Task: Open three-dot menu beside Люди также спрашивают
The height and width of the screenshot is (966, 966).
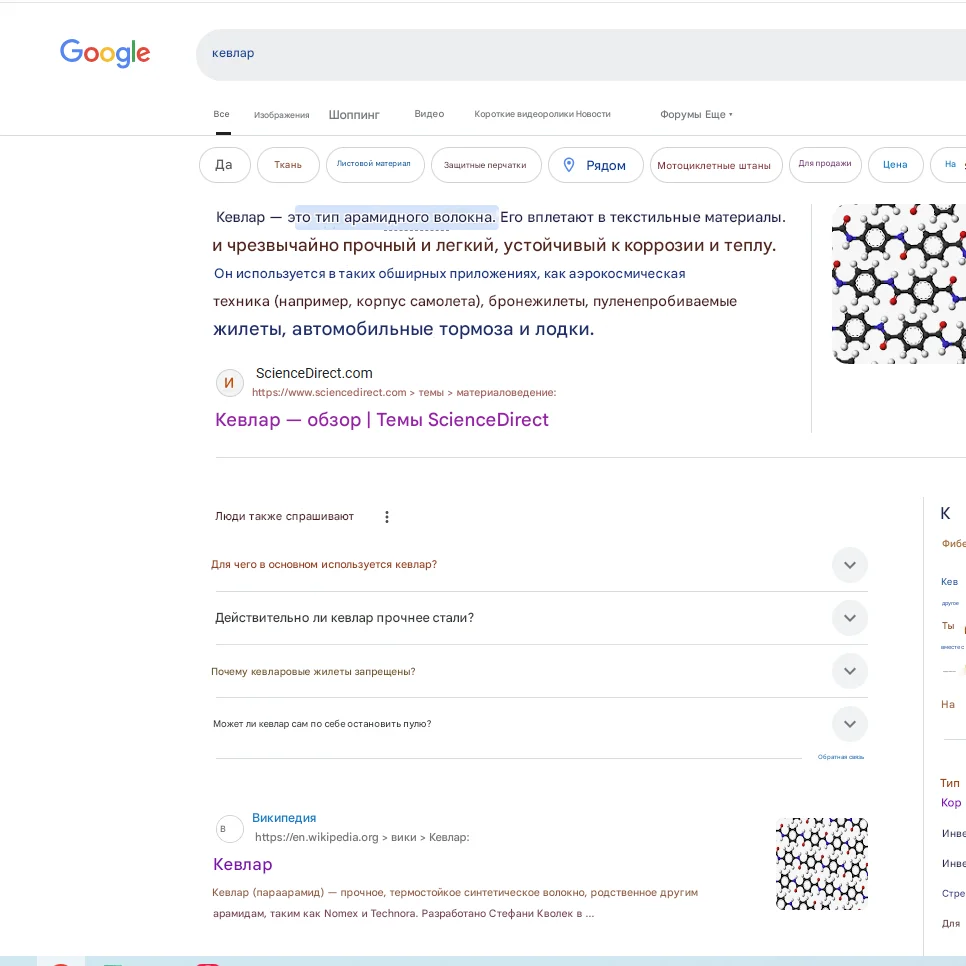Action: pos(387,517)
